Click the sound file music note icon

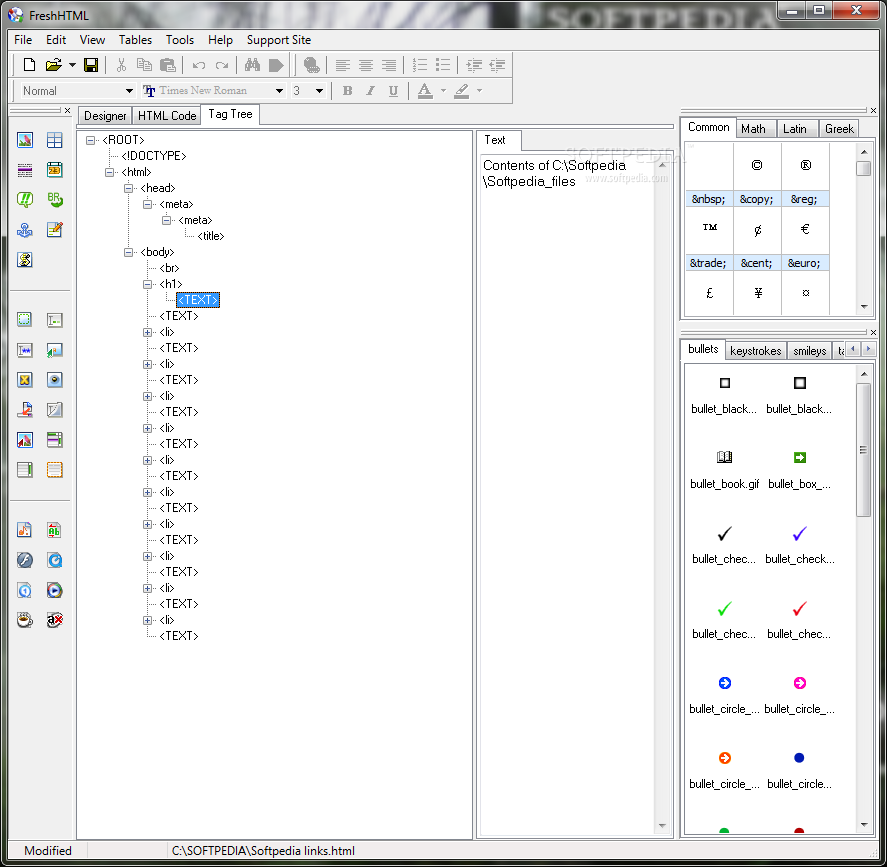(25, 530)
